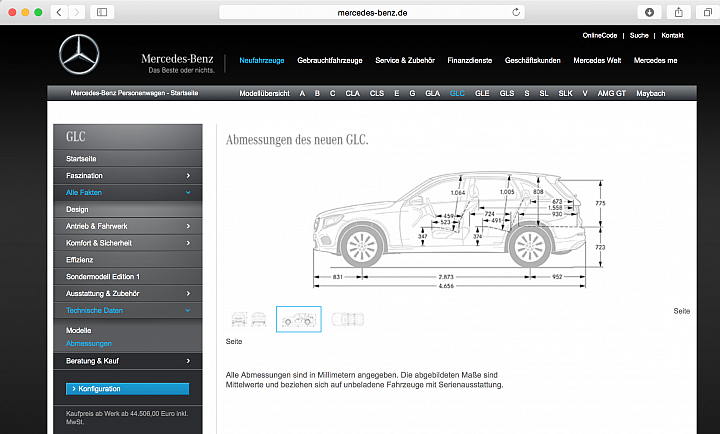The image size is (720, 434).
Task: Select the Neufahrzeuge menu item
Action: (262, 60)
